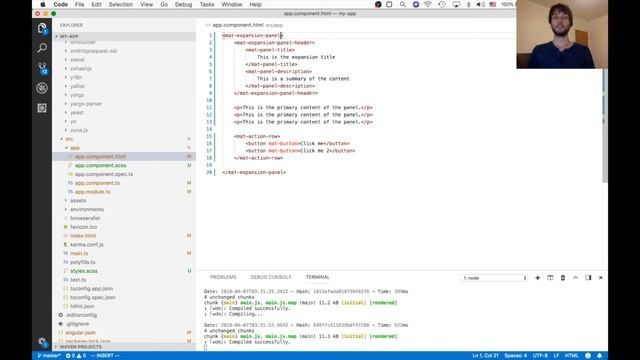Click HTML language mode in status bar
This screenshot has width=640, height=360.
coord(571,356)
